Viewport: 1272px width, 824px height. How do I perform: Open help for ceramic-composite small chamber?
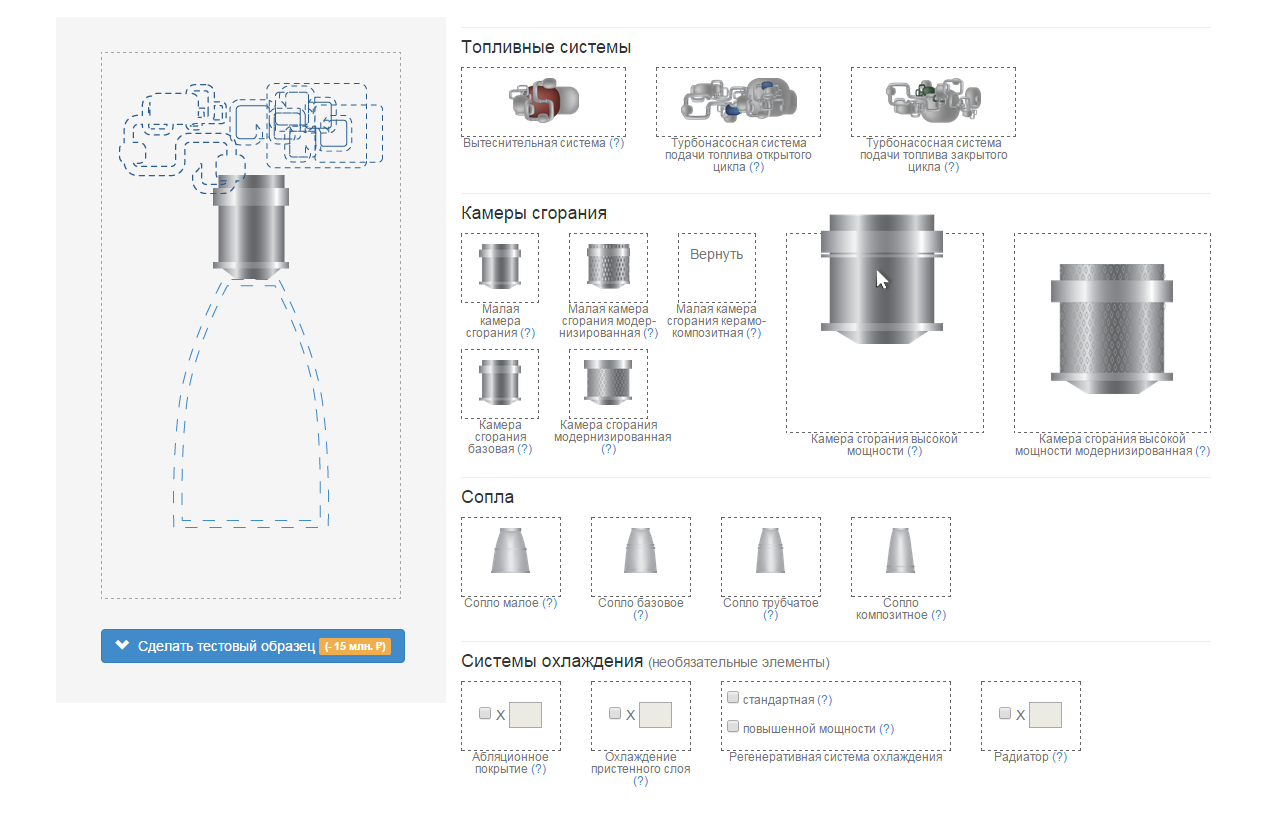754,333
